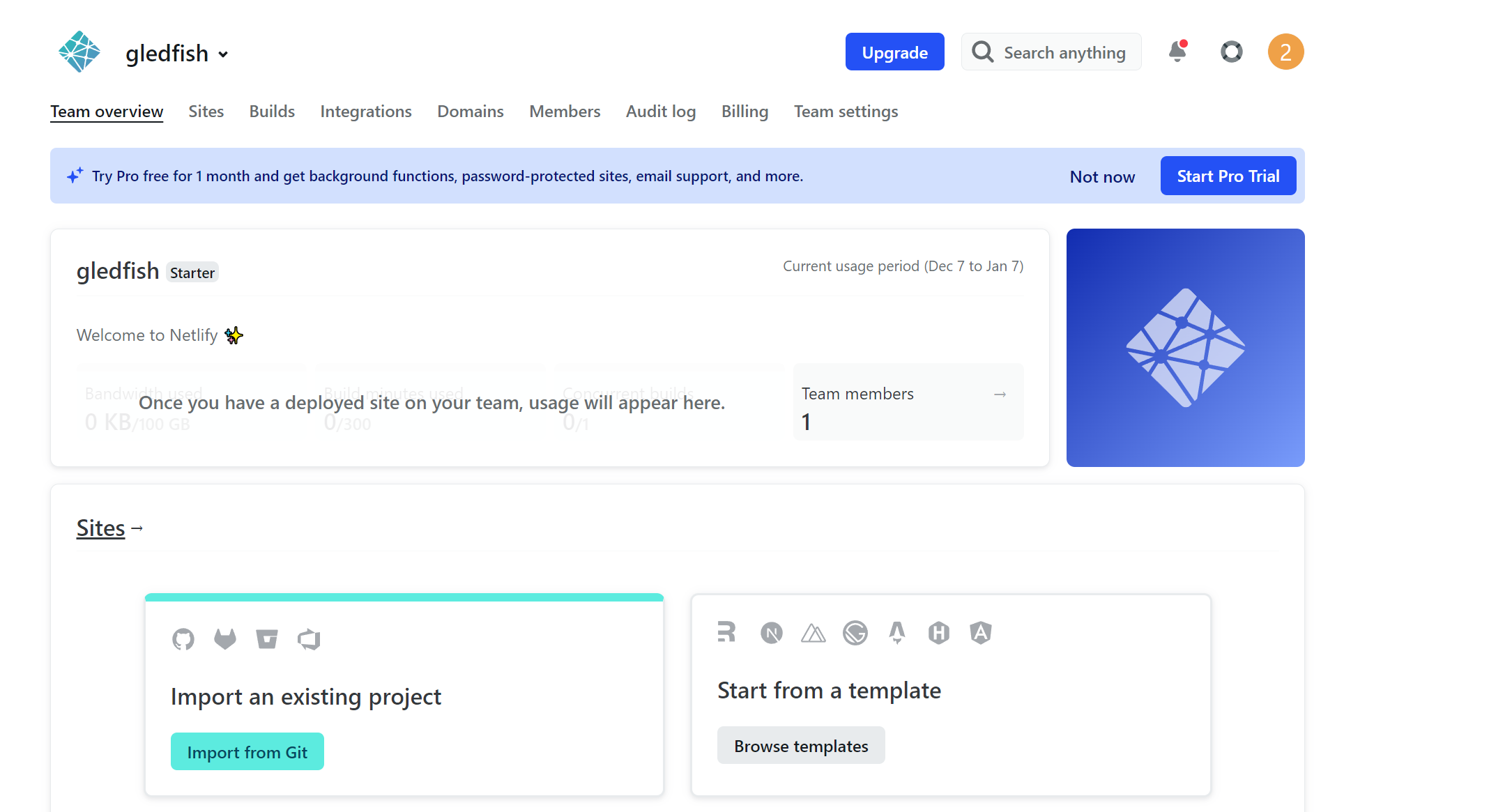Focus the Search anything field
Image resolution: width=1489 pixels, height=812 pixels.
tap(1051, 52)
